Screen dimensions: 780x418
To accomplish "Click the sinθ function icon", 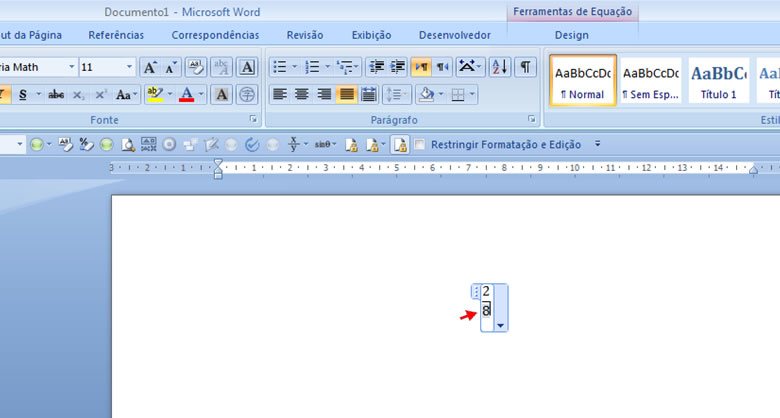I will point(322,144).
